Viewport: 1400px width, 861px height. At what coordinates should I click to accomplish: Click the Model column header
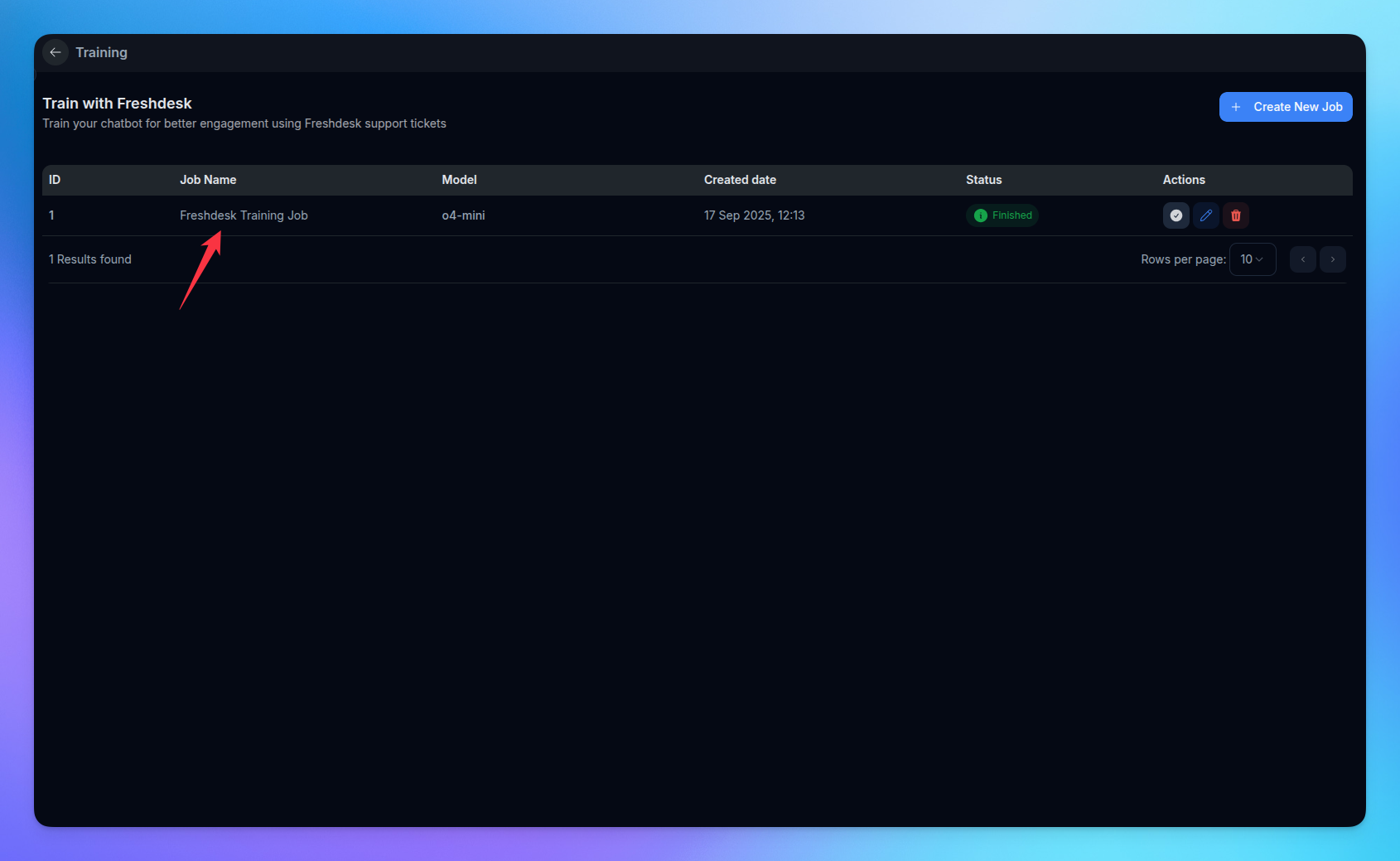459,180
